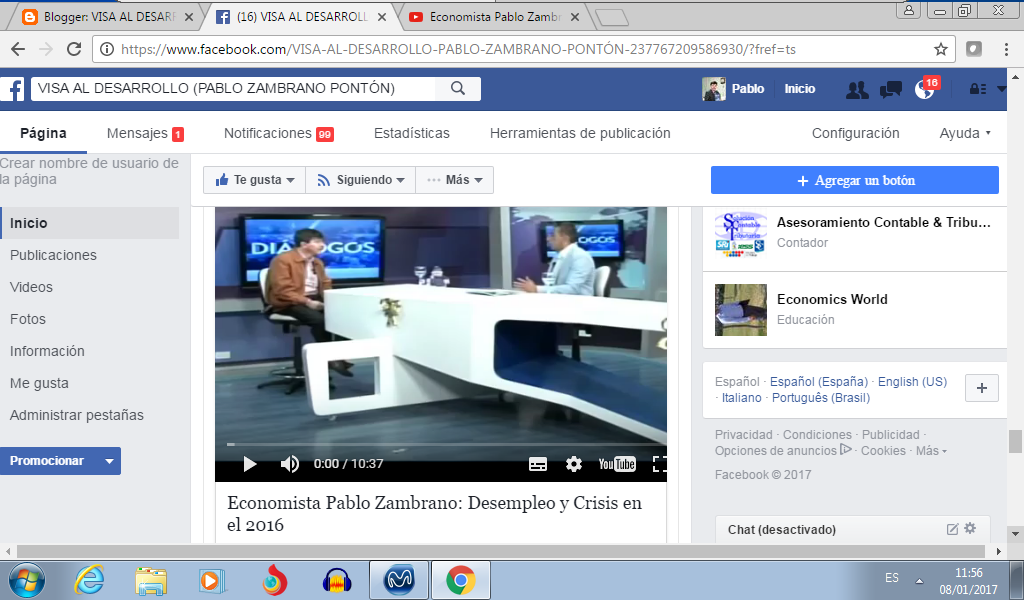Viewport: 1024px width, 600px height.
Task: Open the Mensajes tab
Action: point(145,133)
